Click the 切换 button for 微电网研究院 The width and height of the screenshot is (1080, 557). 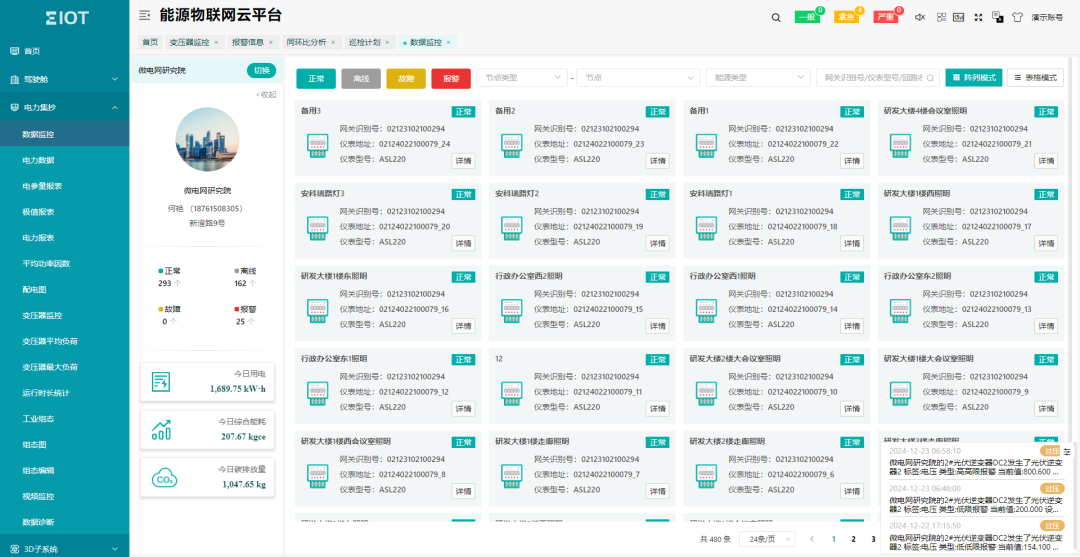pos(260,71)
